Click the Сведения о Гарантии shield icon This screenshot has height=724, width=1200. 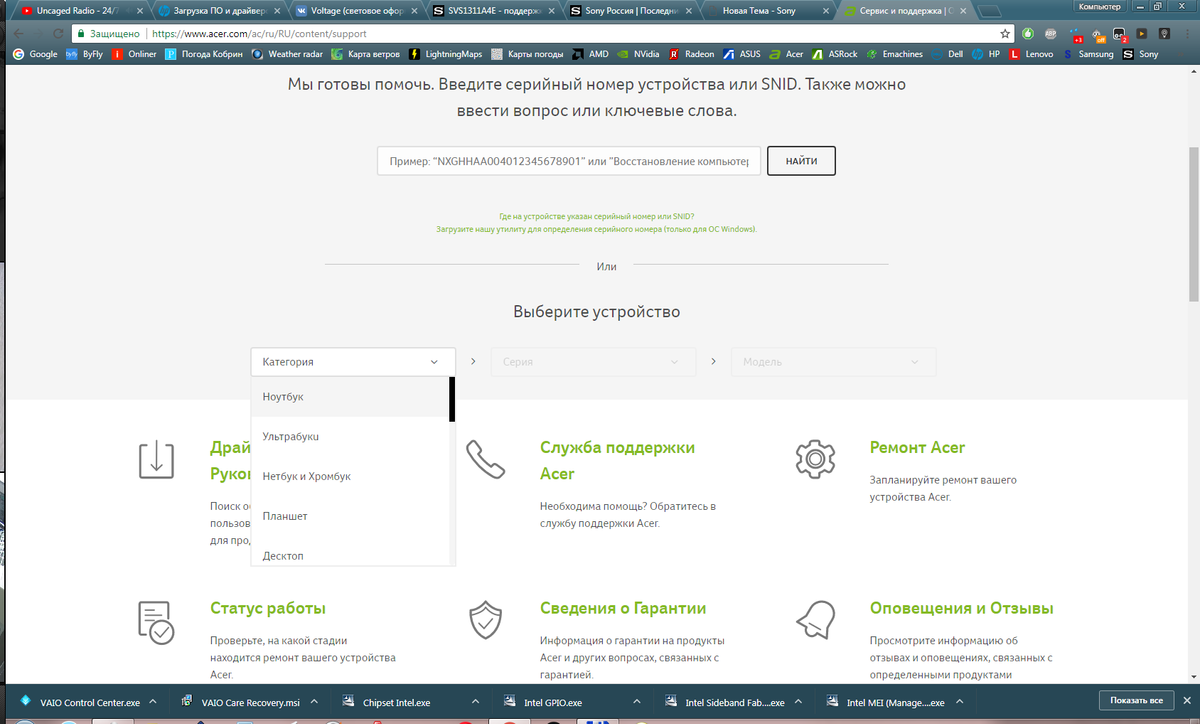486,621
